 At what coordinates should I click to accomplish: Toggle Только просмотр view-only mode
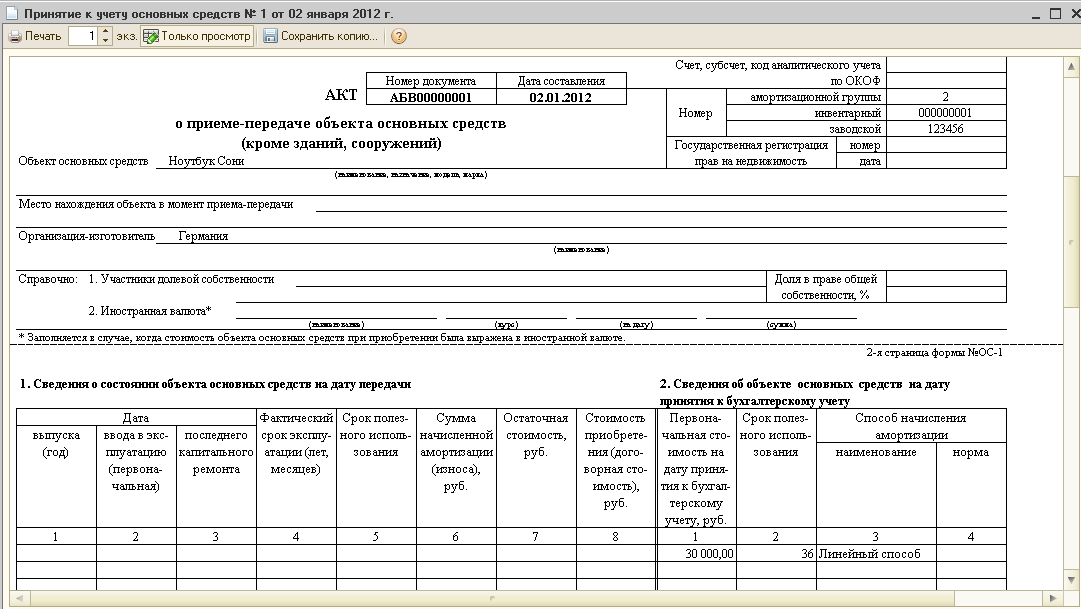pos(197,36)
